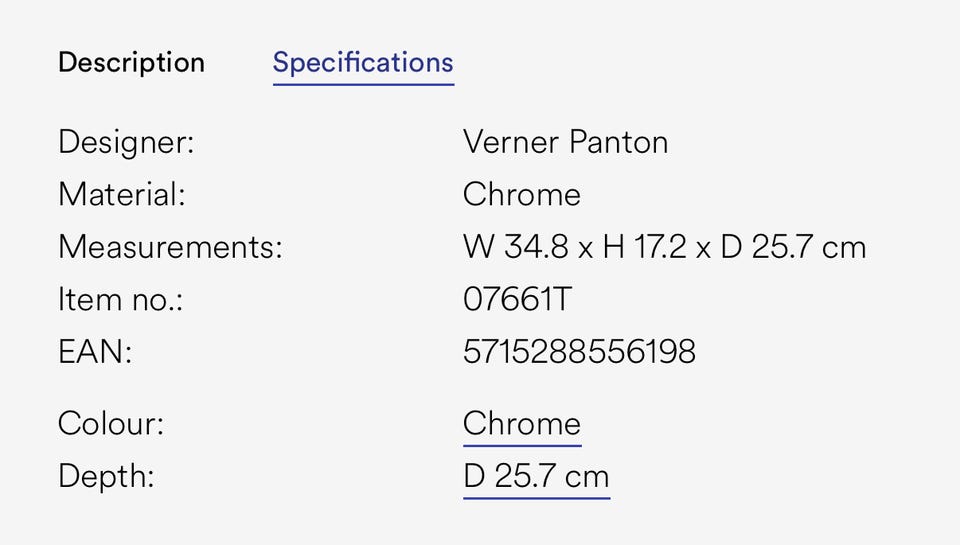Screen dimensions: 960x545
Task: Click the EAN code 5715288556198
Action: tap(579, 352)
